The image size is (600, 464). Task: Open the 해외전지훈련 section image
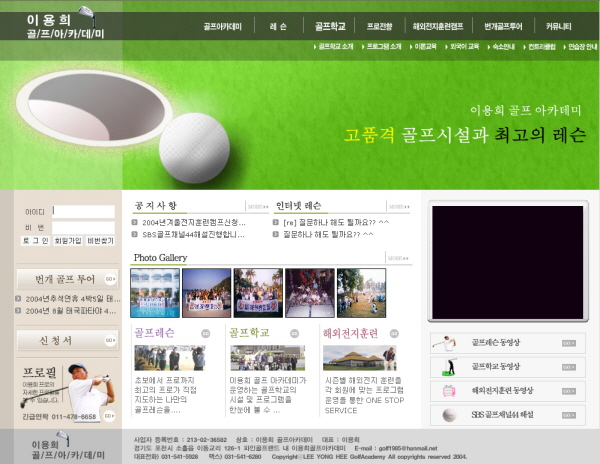360,358
